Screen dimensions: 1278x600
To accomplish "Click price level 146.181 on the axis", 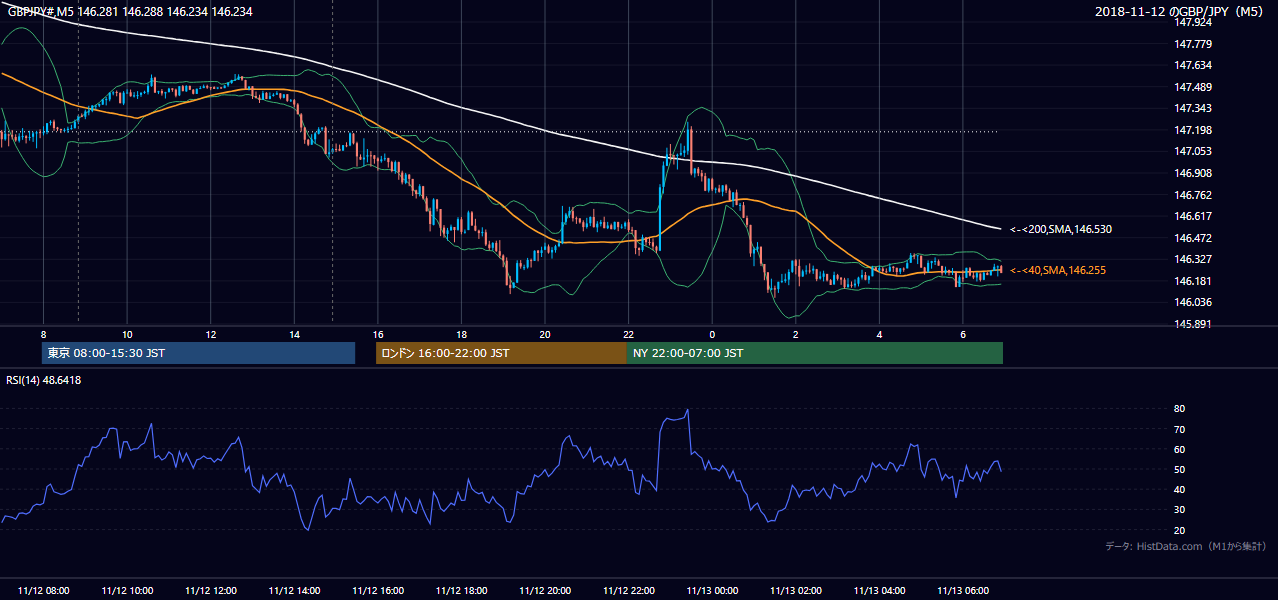I will click(x=1194, y=281).
